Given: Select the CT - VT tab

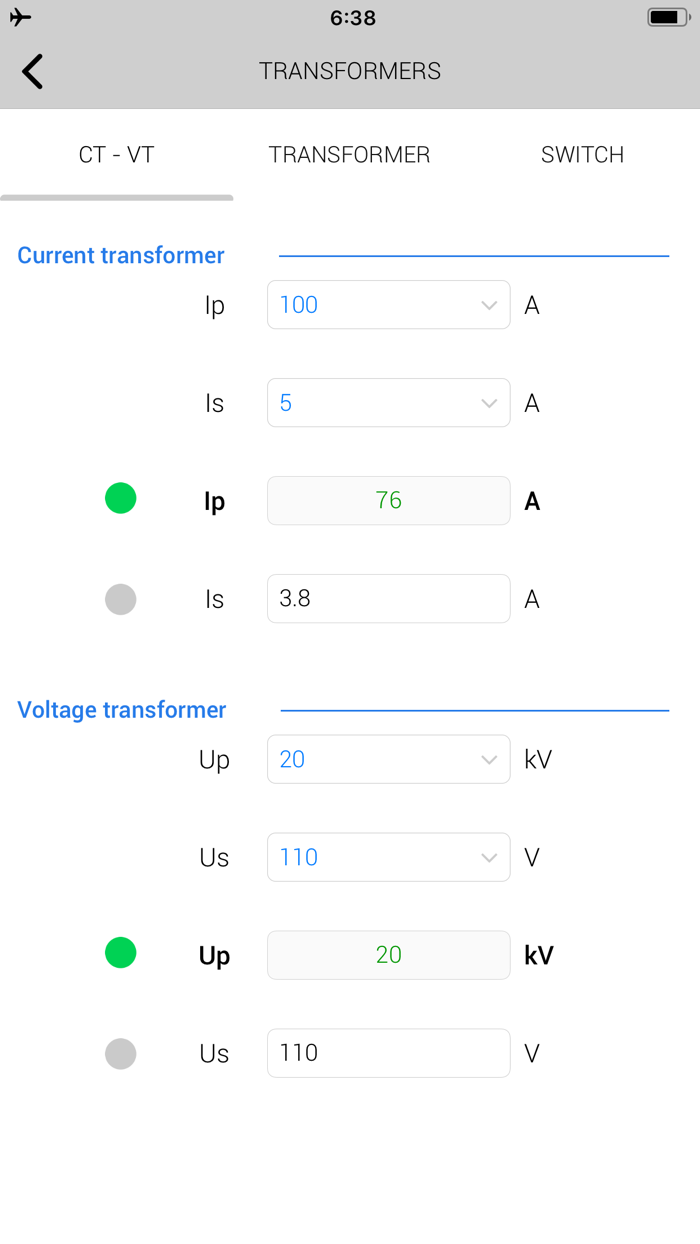Looking at the screenshot, I should click(x=115, y=155).
